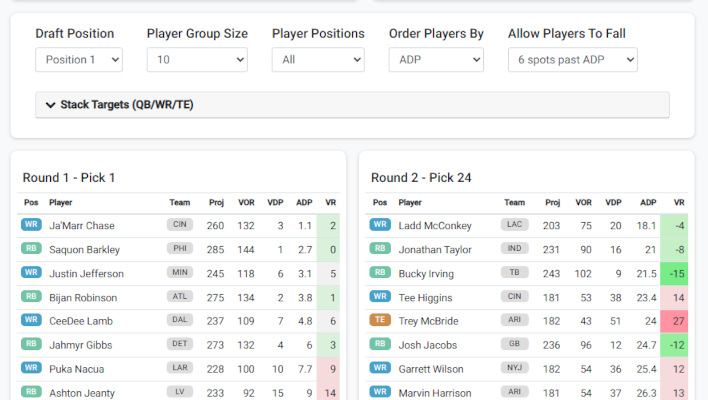Image resolution: width=708 pixels, height=400 pixels.
Task: Expand the Stack Targets (QB/WR/TE) section
Action: tap(352, 105)
